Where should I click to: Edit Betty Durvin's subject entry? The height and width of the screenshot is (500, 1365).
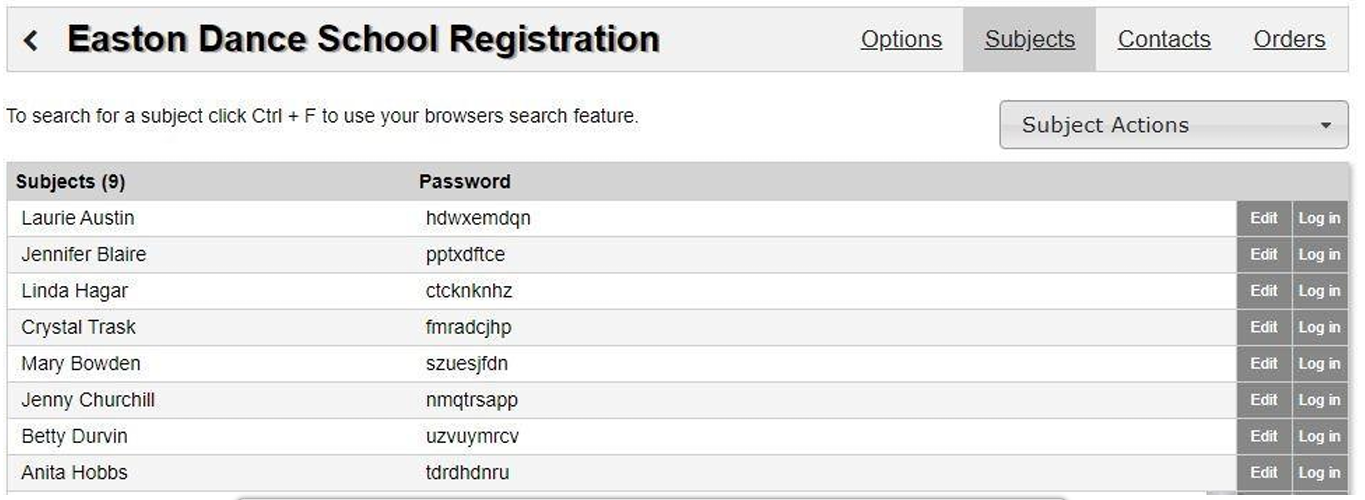coord(1264,436)
